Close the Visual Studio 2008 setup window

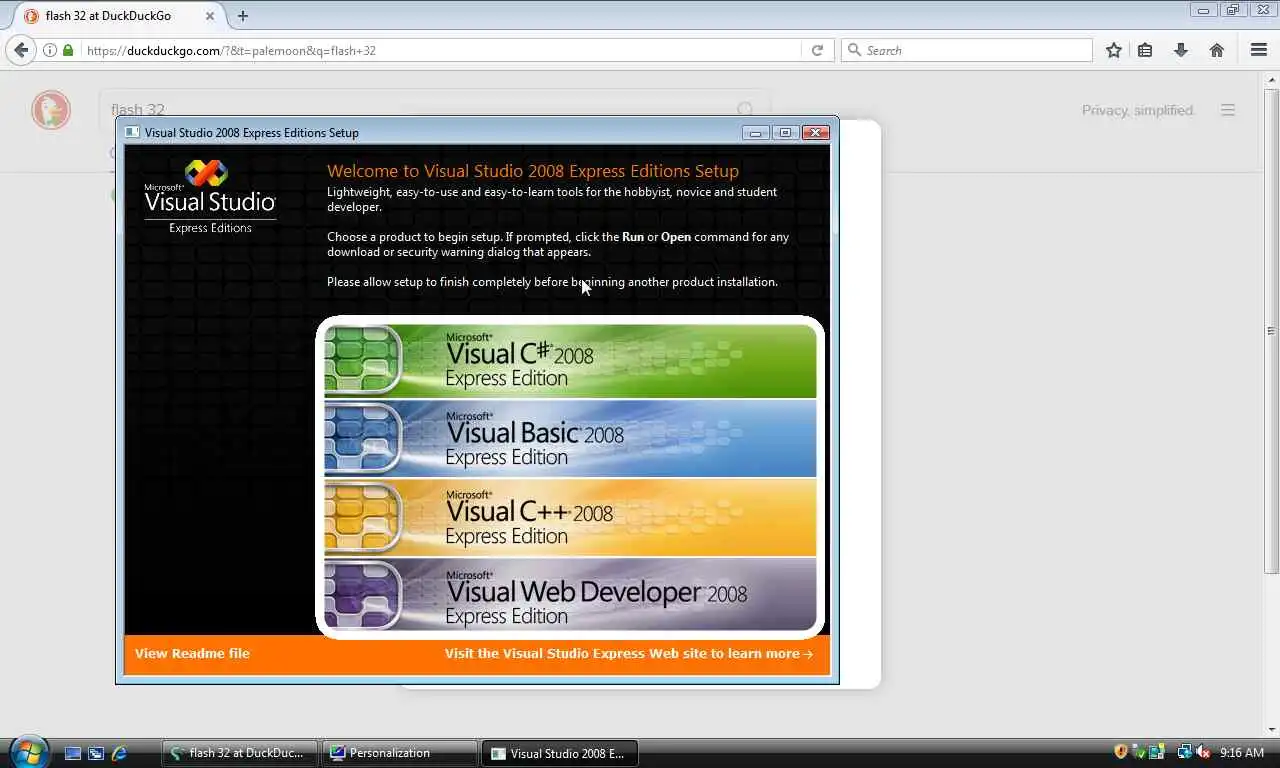816,132
